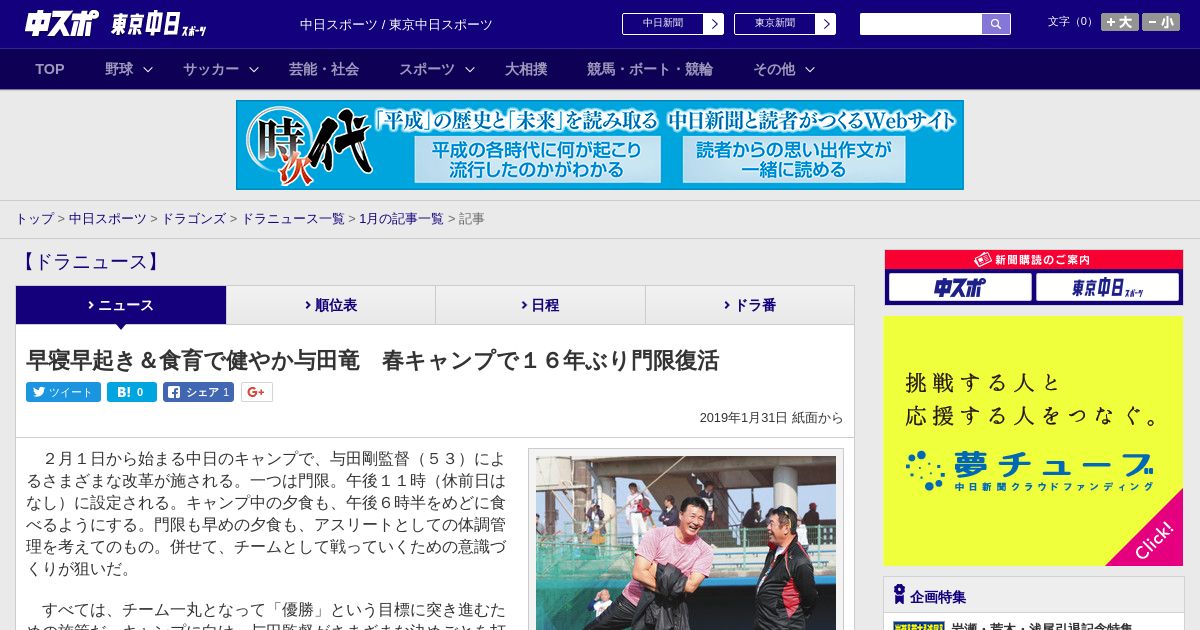Click the 企画特集 ribbon icon
Image resolution: width=1200 pixels, height=630 pixels.
tap(899, 595)
